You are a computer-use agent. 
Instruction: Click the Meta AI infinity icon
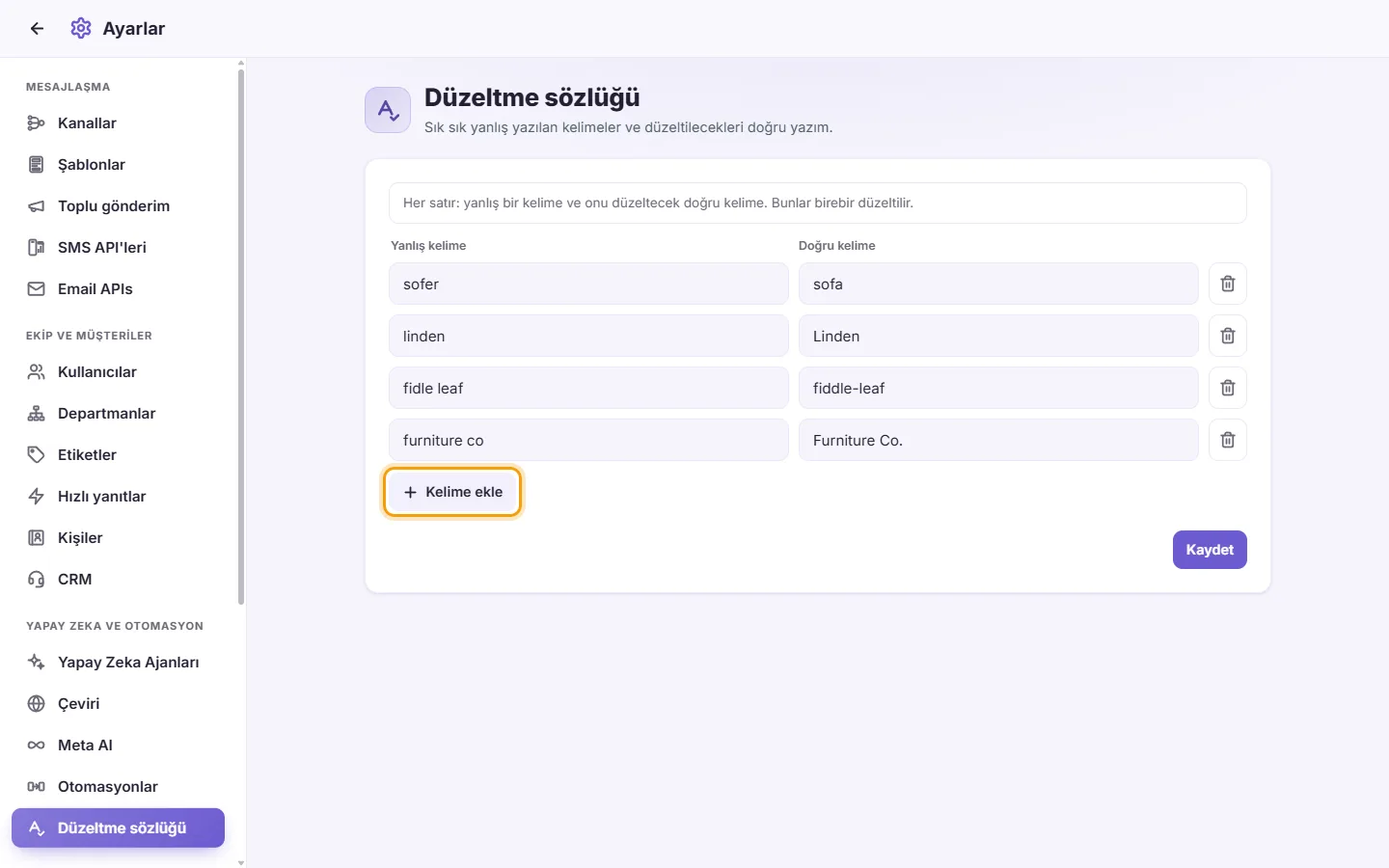click(37, 746)
